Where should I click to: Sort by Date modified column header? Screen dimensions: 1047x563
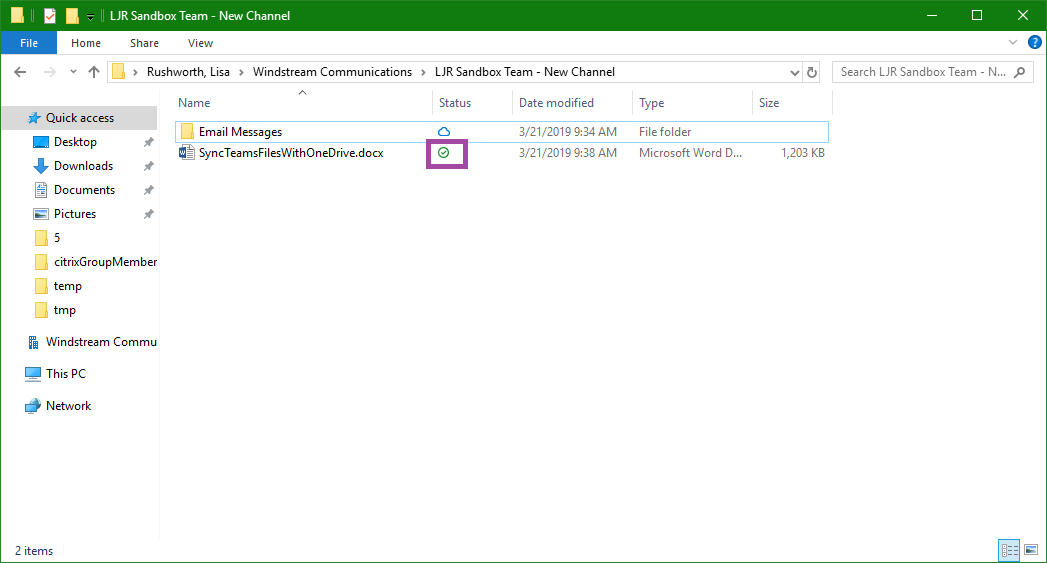tap(572, 103)
